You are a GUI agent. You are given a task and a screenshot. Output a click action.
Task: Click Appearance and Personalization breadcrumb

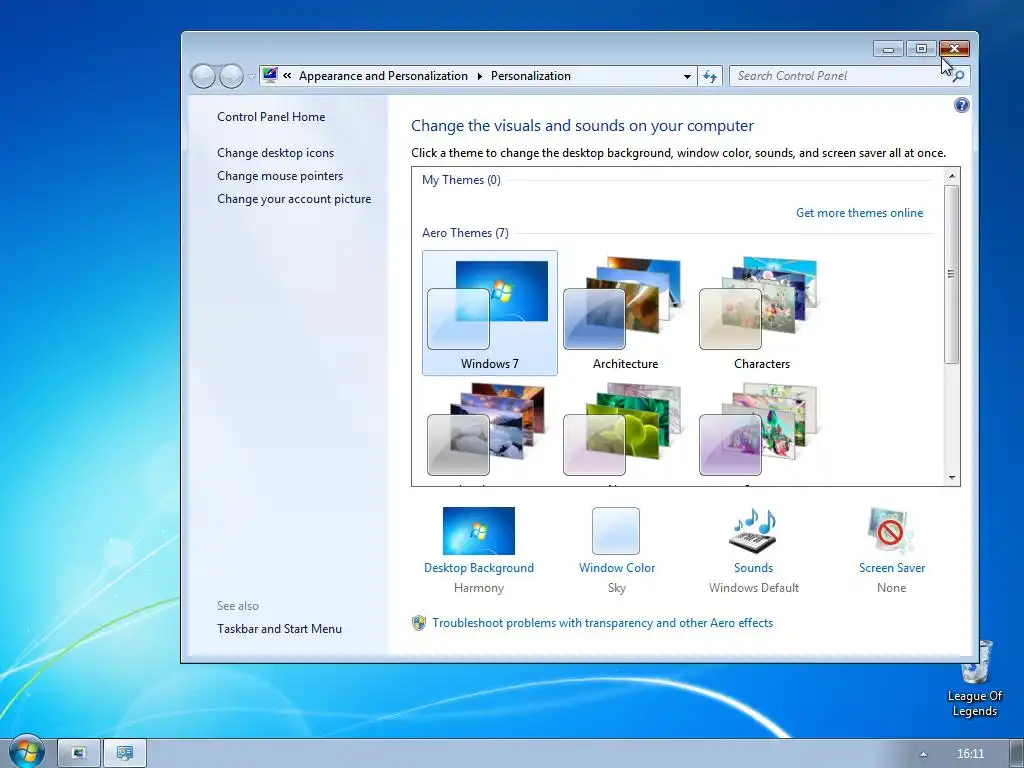pyautogui.click(x=383, y=76)
